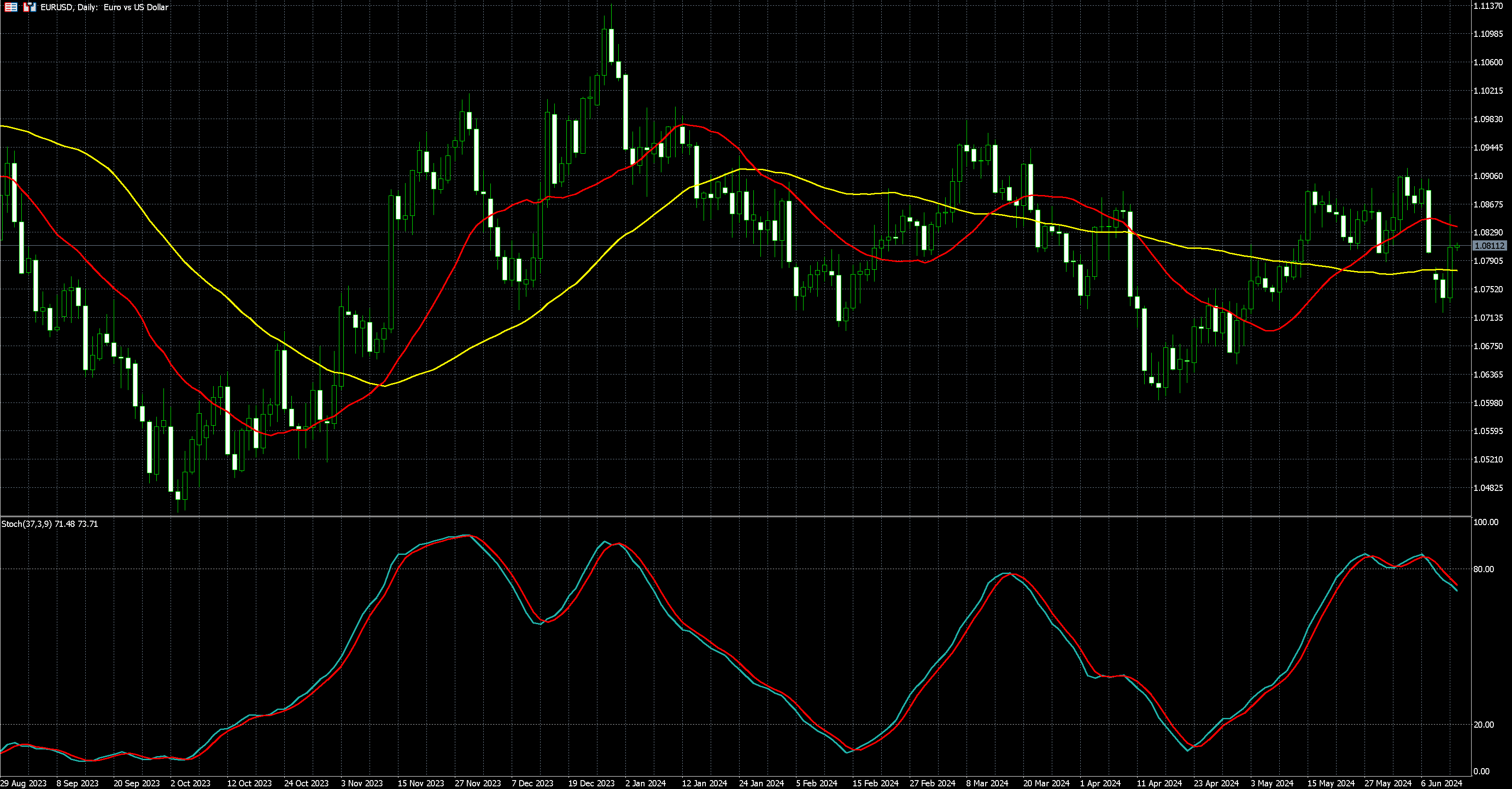The height and width of the screenshot is (789, 1512).
Task: Click the 2 Jan 2024 date label
Action: click(646, 783)
